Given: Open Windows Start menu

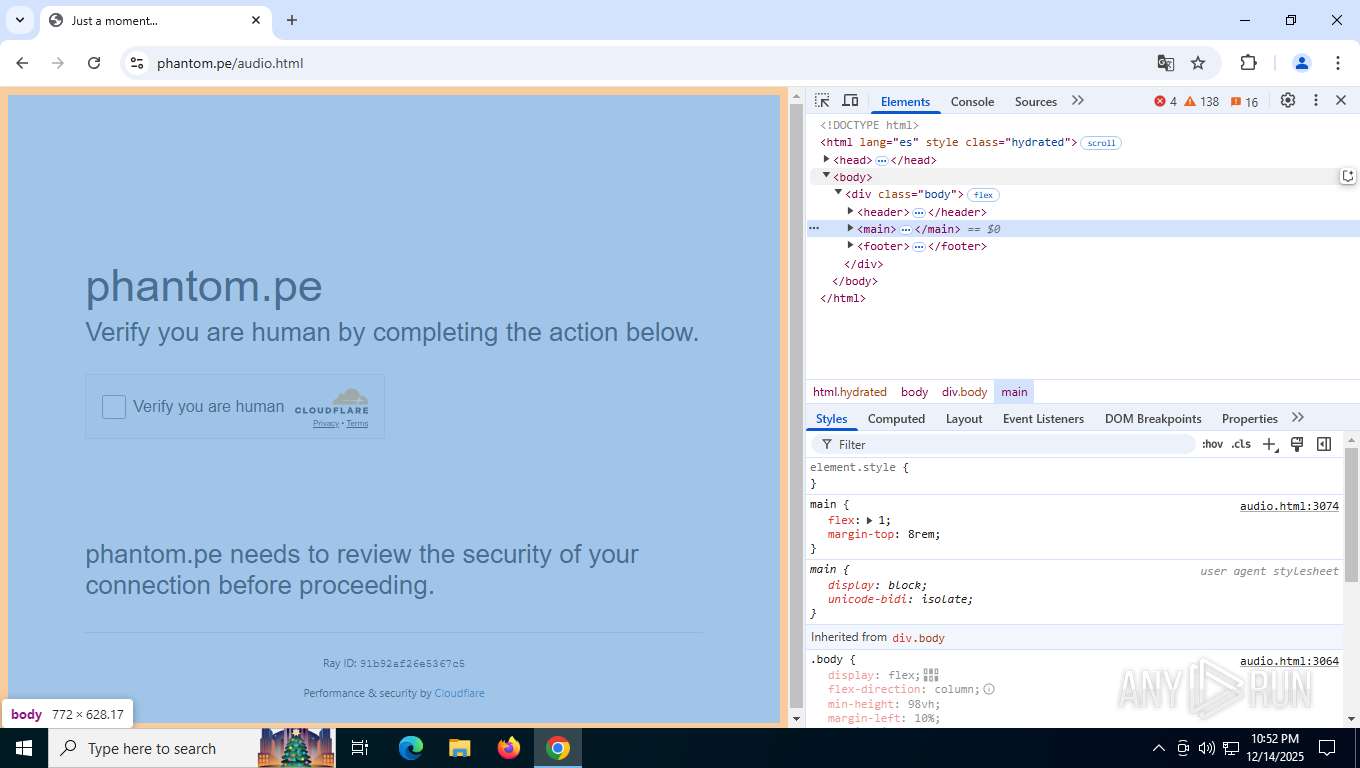Looking at the screenshot, I should [23, 748].
